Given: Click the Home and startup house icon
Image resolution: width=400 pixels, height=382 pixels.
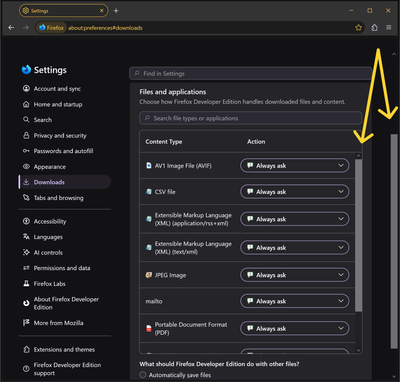Looking at the screenshot, I should tap(26, 104).
